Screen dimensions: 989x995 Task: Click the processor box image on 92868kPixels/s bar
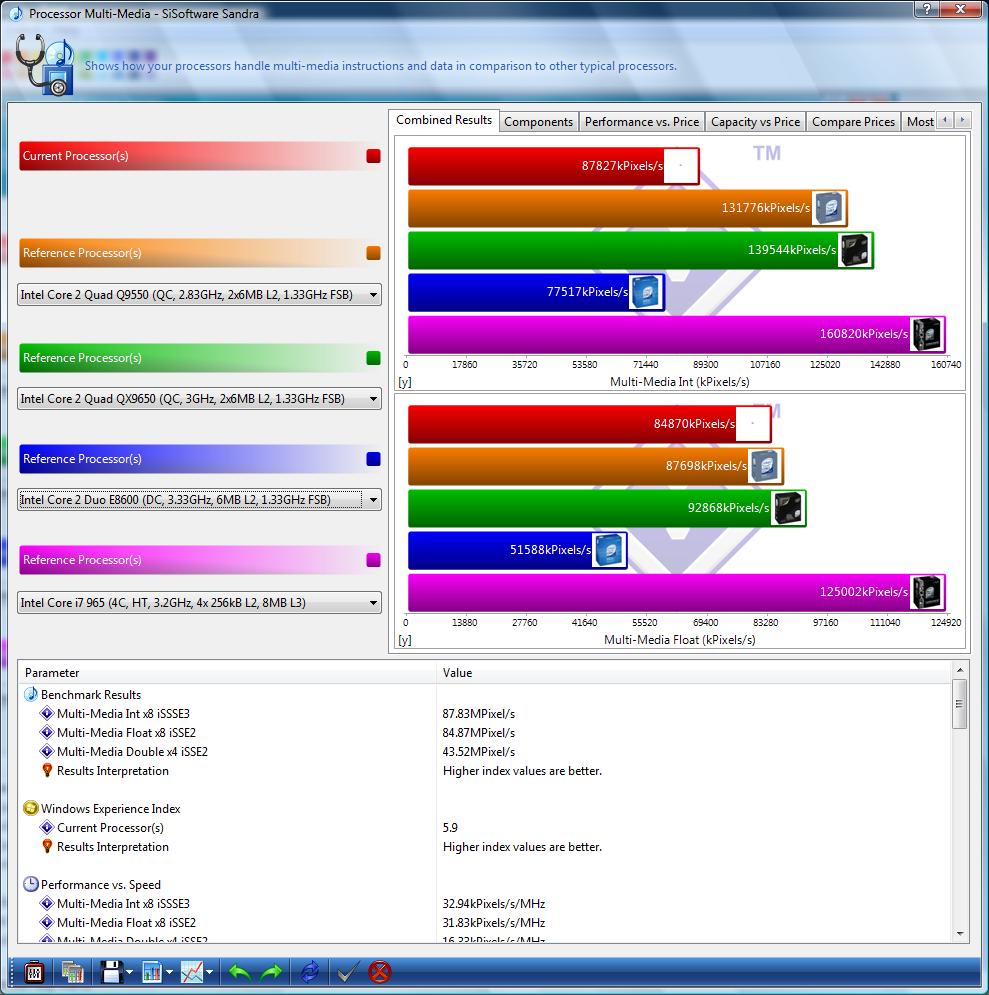787,508
